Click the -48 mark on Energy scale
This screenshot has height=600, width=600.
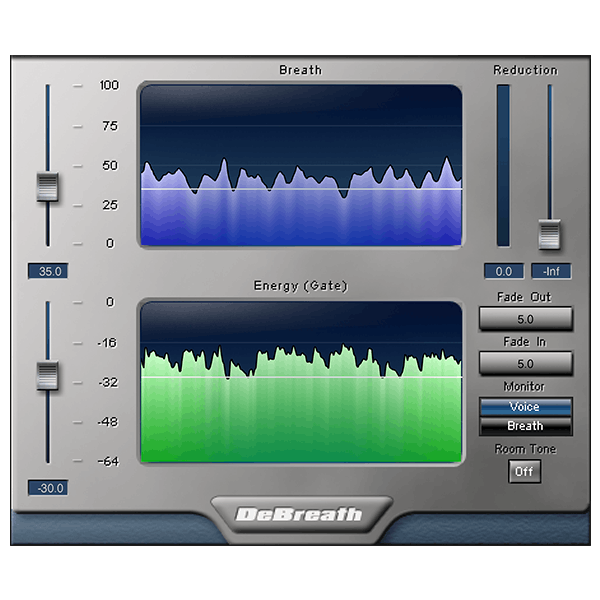(x=106, y=422)
